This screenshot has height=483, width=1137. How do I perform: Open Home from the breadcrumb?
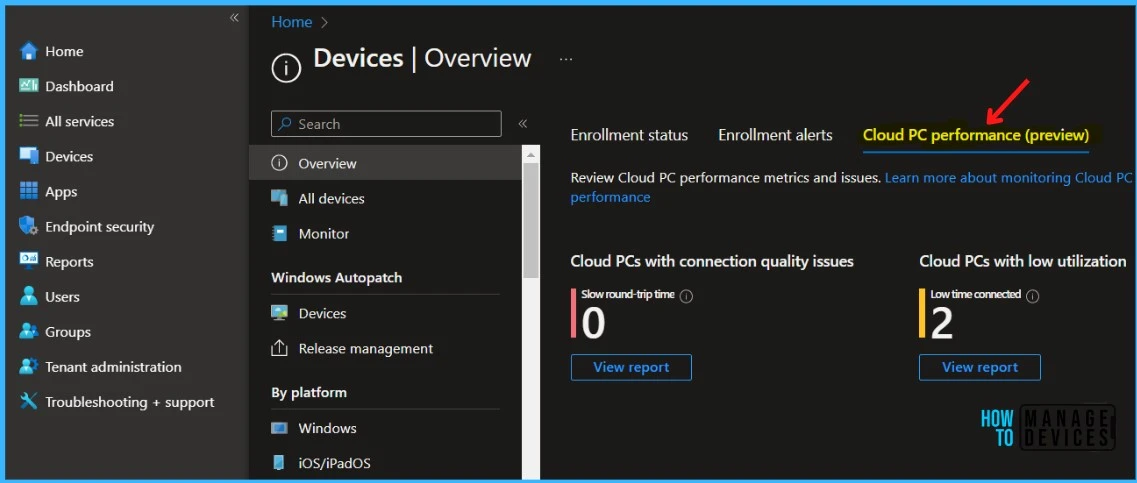(x=292, y=22)
